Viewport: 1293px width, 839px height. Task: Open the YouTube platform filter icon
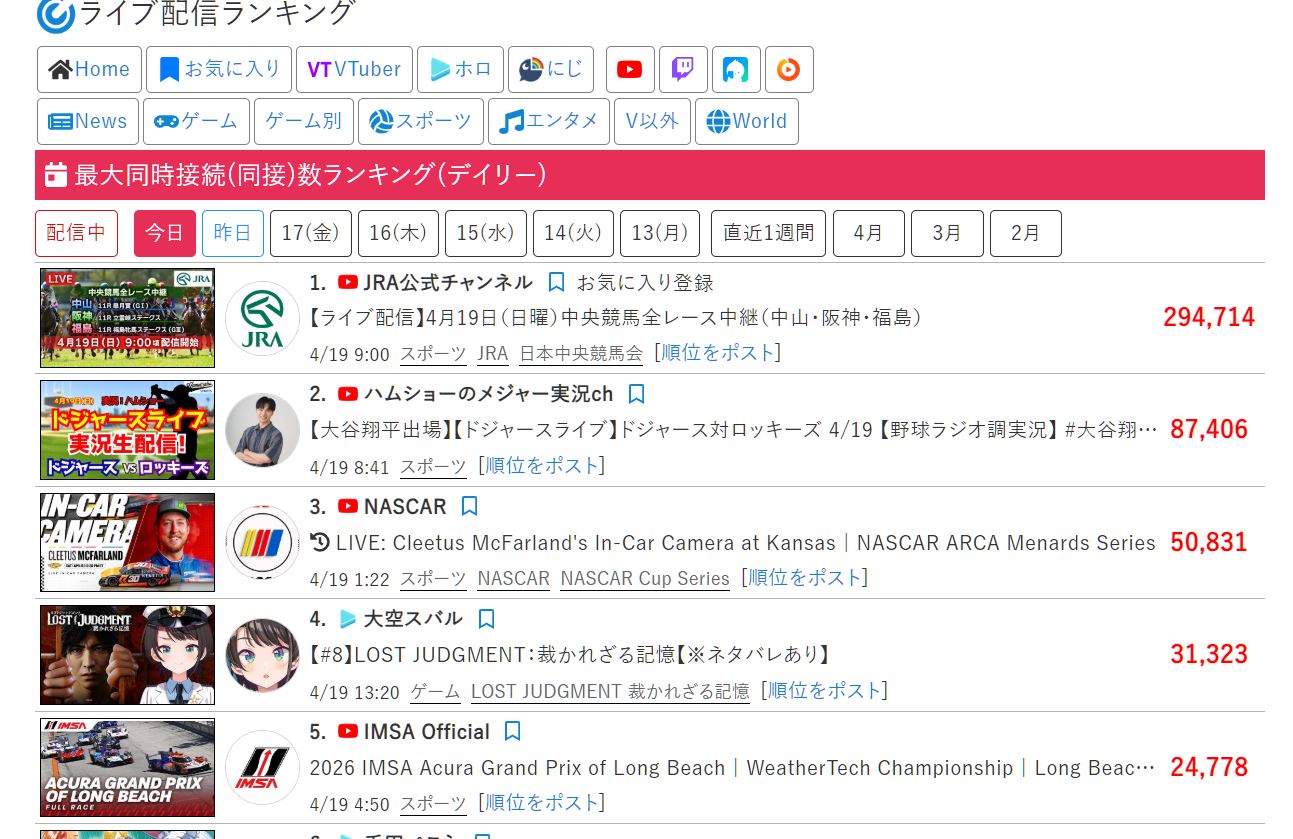coord(630,70)
